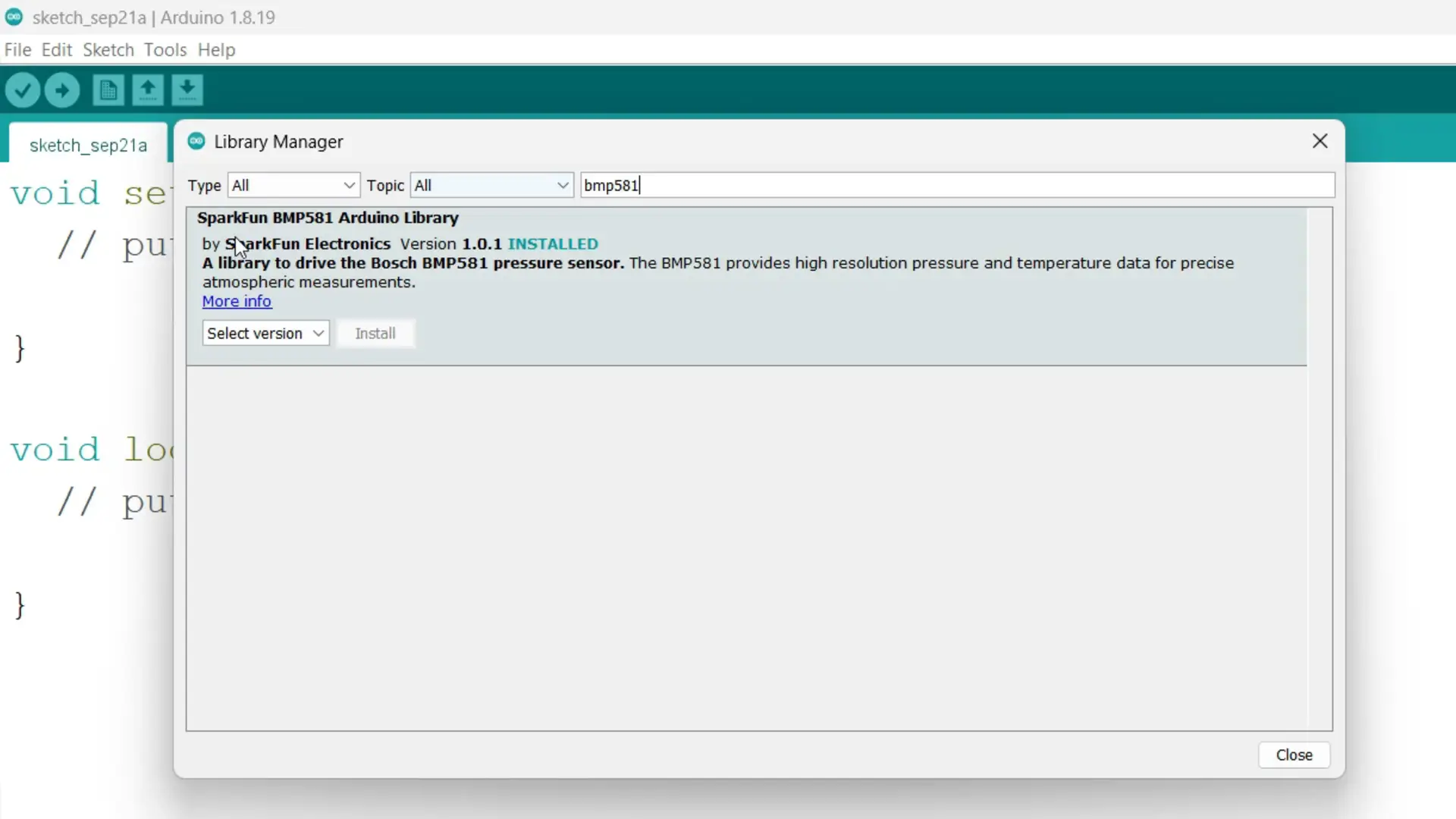Open the More info link
Viewport: 1456px width, 819px height.
tap(237, 301)
